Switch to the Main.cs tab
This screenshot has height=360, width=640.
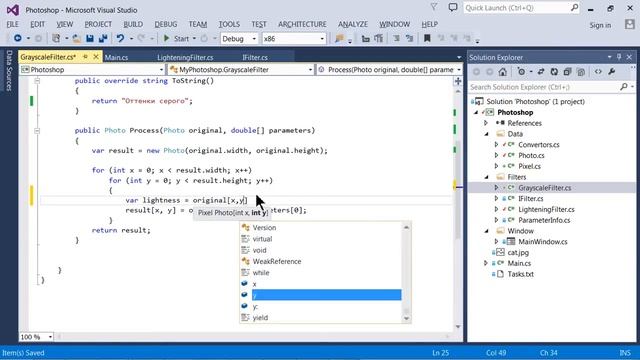click(x=116, y=58)
